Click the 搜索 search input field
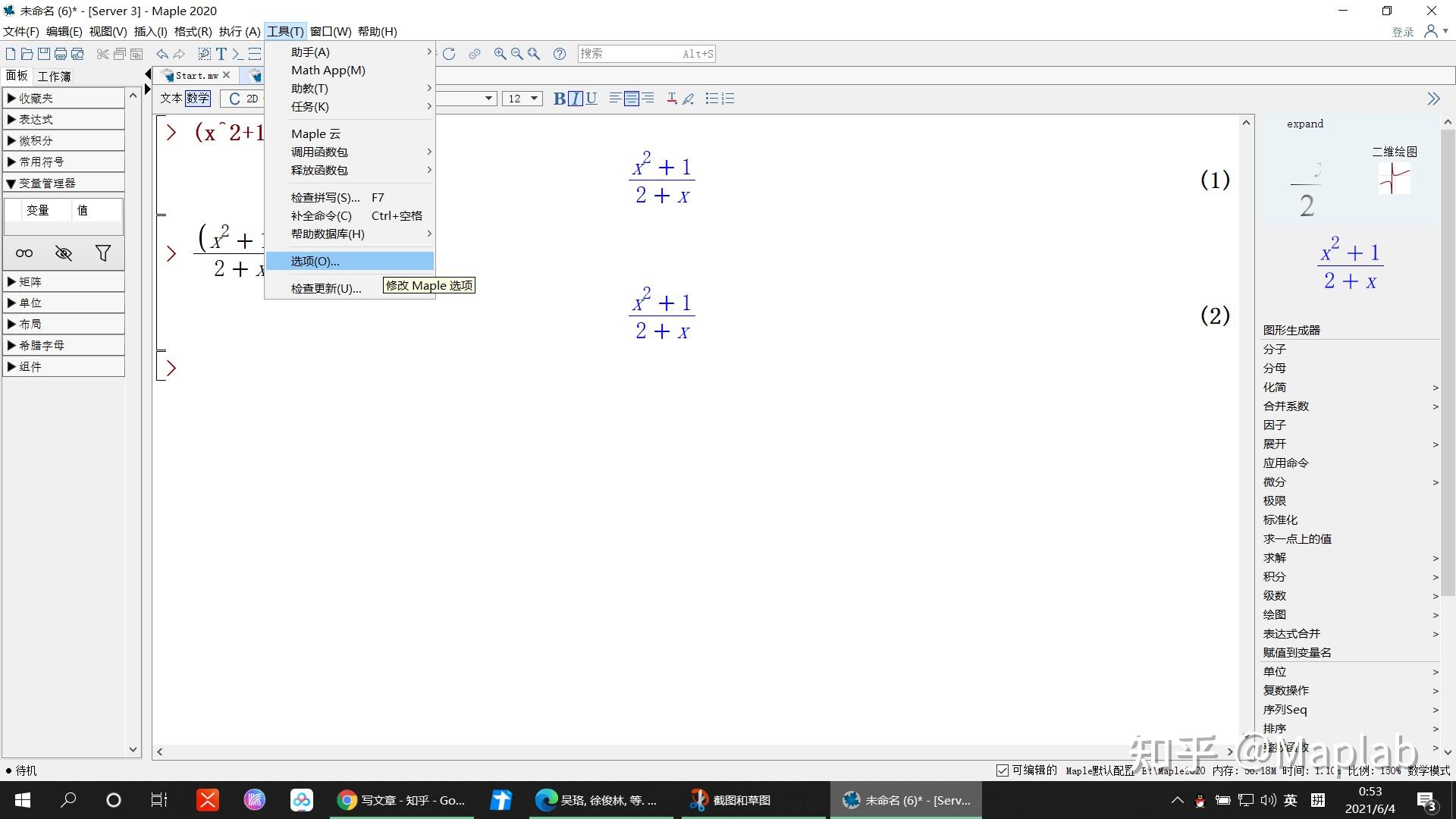 (x=629, y=54)
